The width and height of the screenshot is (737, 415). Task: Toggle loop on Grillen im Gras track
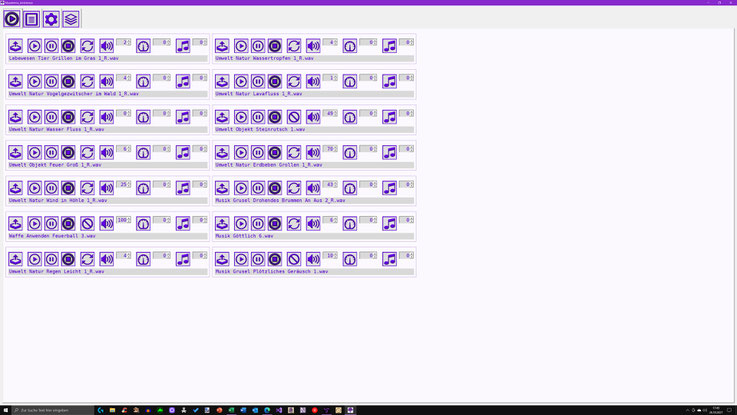(x=87, y=46)
